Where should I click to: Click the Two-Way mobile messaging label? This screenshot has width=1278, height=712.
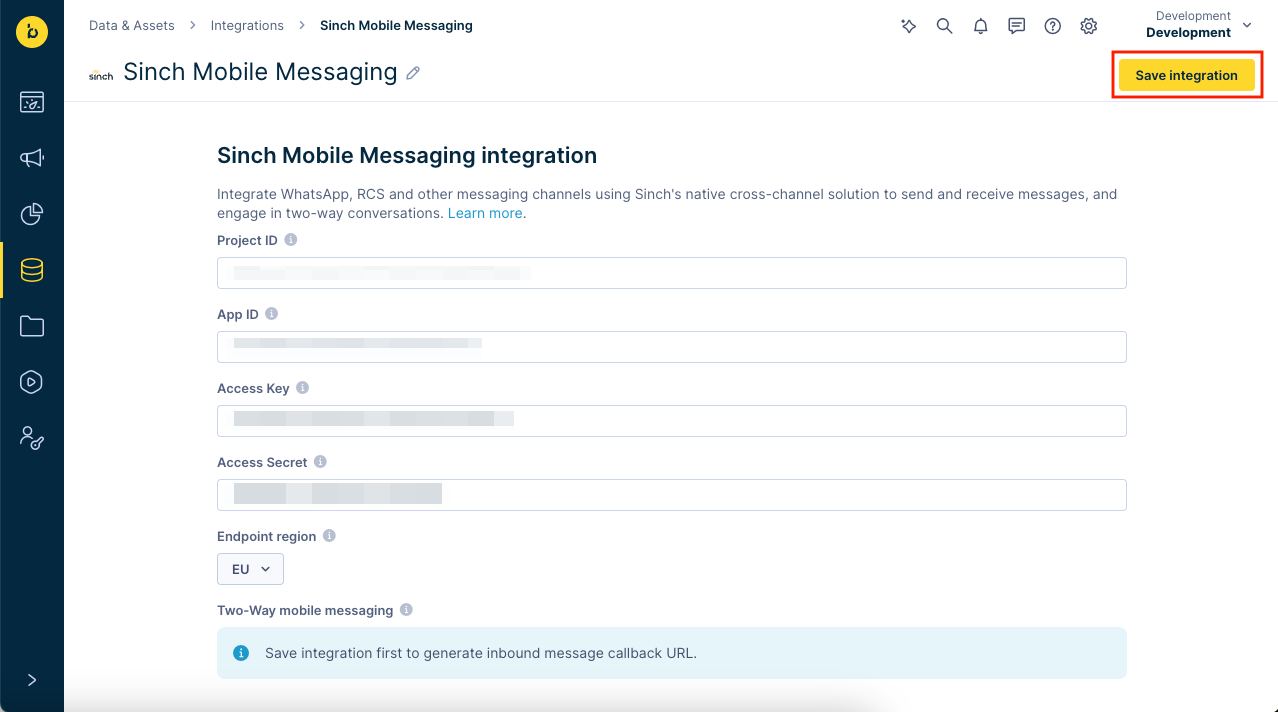point(305,610)
